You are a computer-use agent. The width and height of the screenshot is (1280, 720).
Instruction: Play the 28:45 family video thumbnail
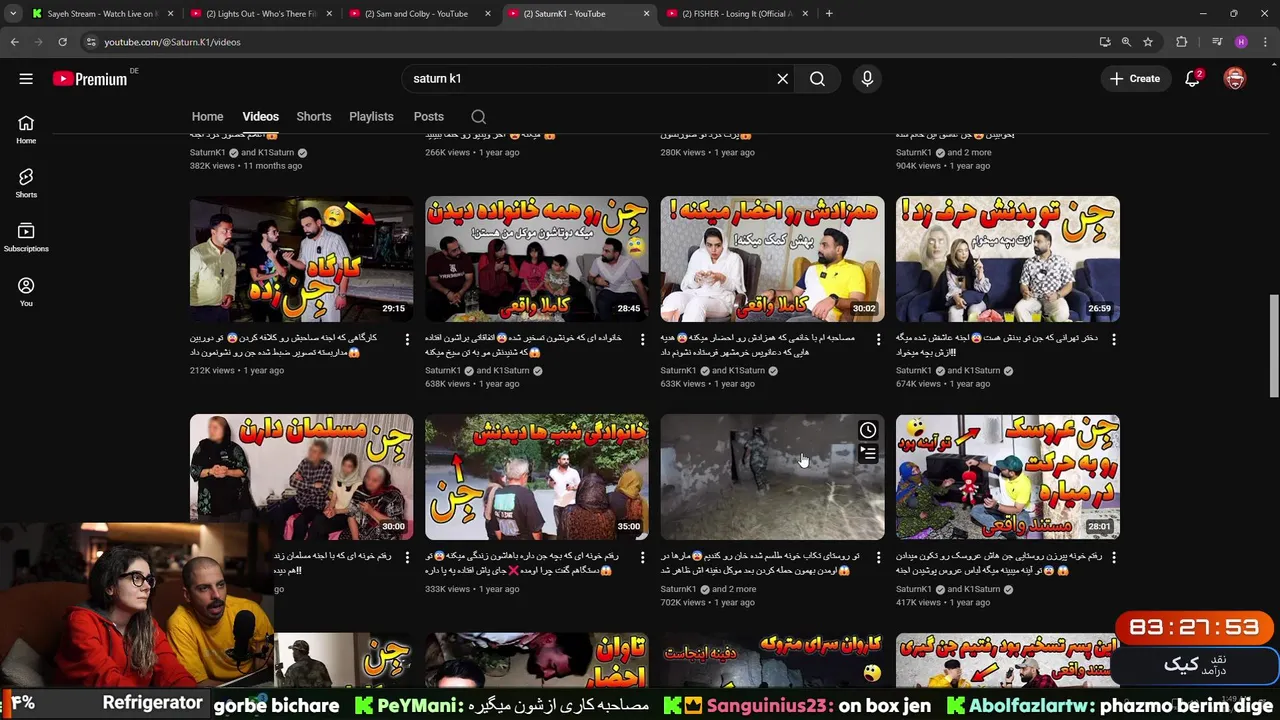[x=537, y=259]
